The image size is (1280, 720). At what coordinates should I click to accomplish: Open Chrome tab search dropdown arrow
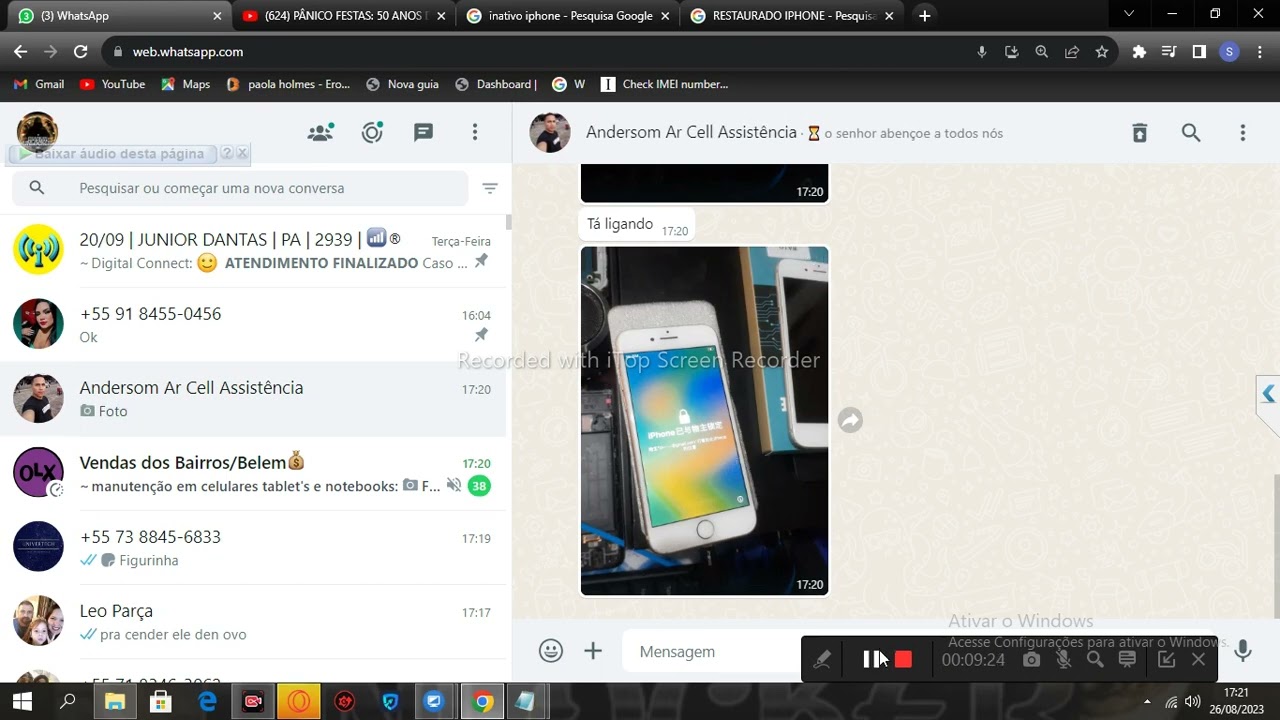pos(1129,15)
